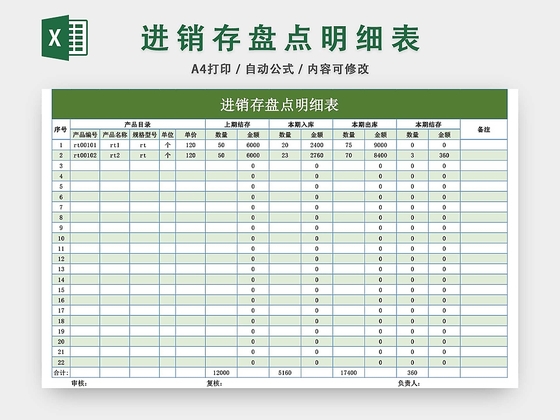
Task: Click the 17400 total cell
Action: pyautogui.click(x=349, y=372)
